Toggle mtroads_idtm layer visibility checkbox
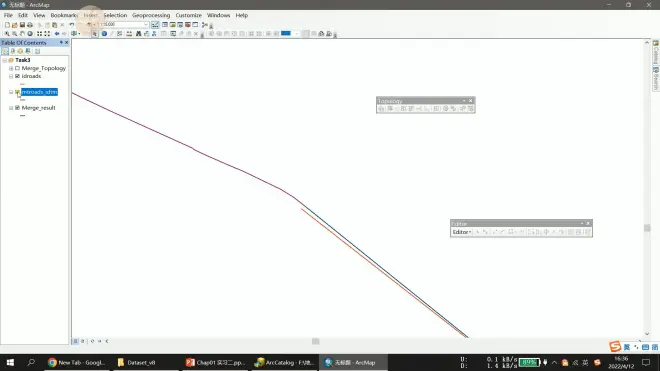 [x=17, y=92]
